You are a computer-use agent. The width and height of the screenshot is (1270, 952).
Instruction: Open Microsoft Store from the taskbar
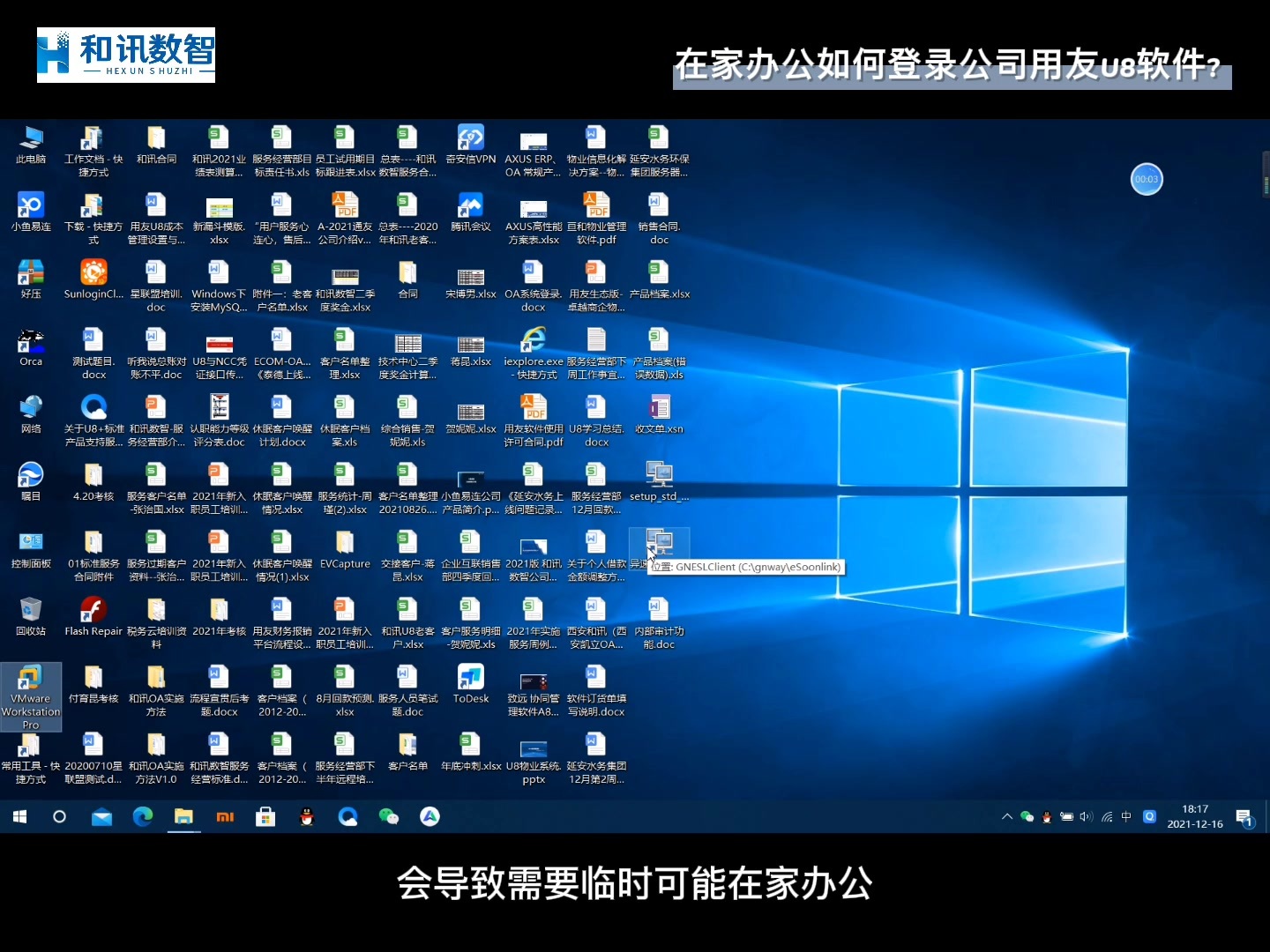(265, 817)
